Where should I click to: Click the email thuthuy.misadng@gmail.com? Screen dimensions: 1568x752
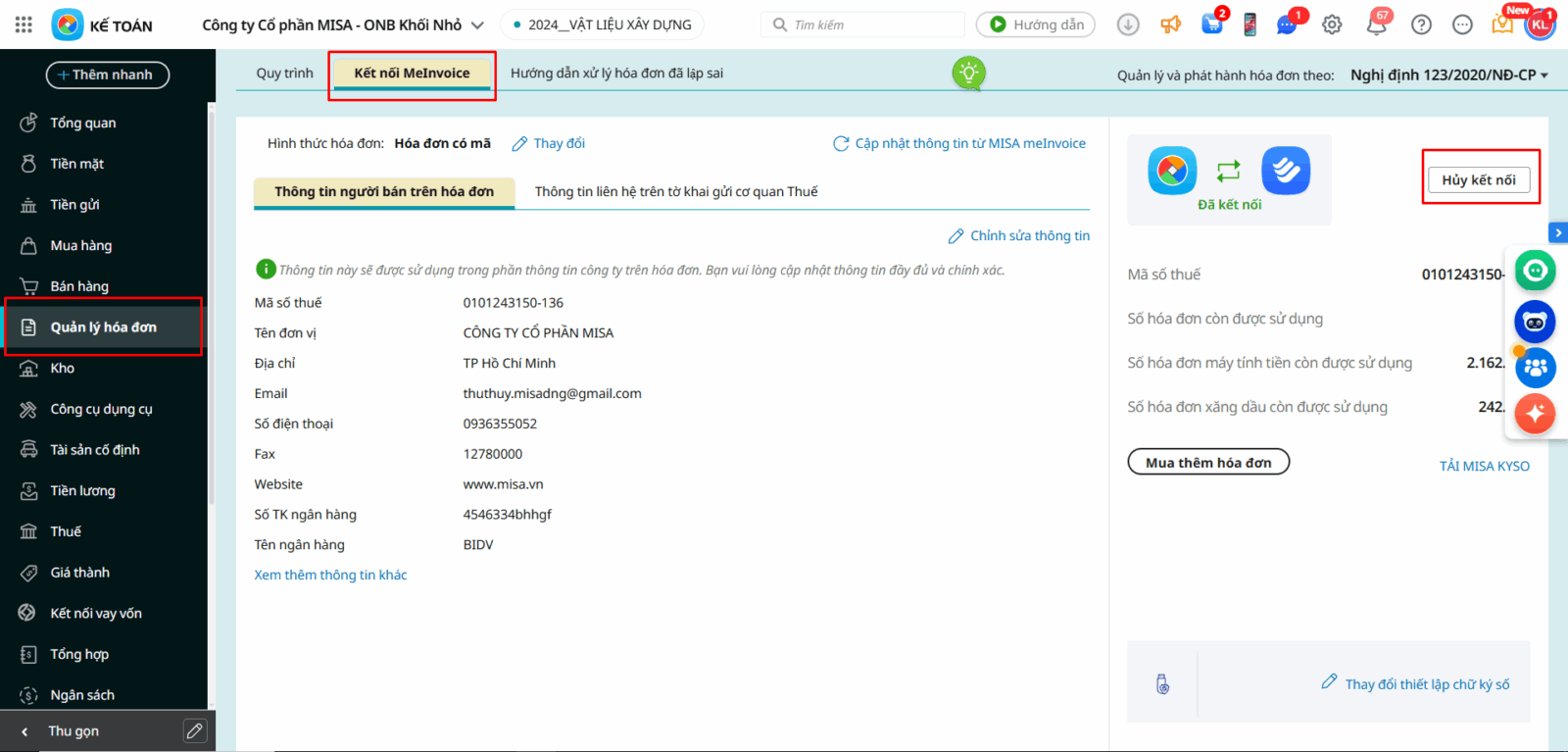tap(553, 393)
